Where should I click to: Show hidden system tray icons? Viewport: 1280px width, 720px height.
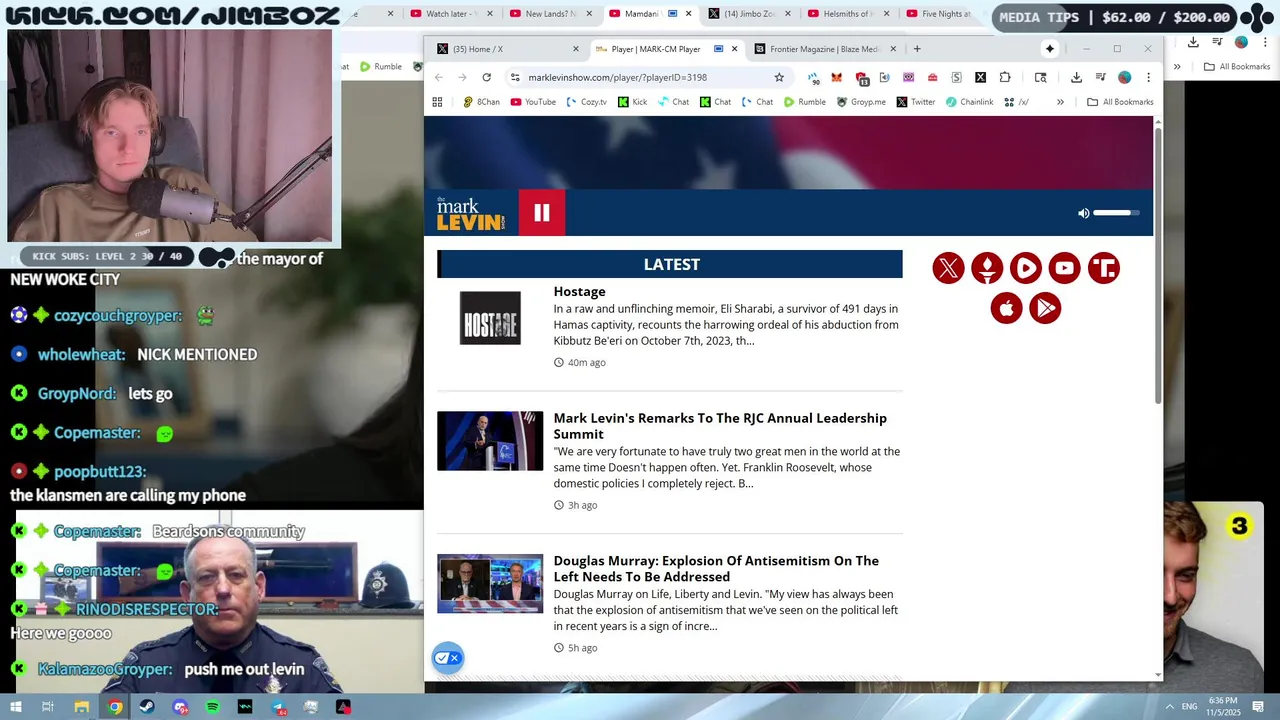[x=1169, y=707]
